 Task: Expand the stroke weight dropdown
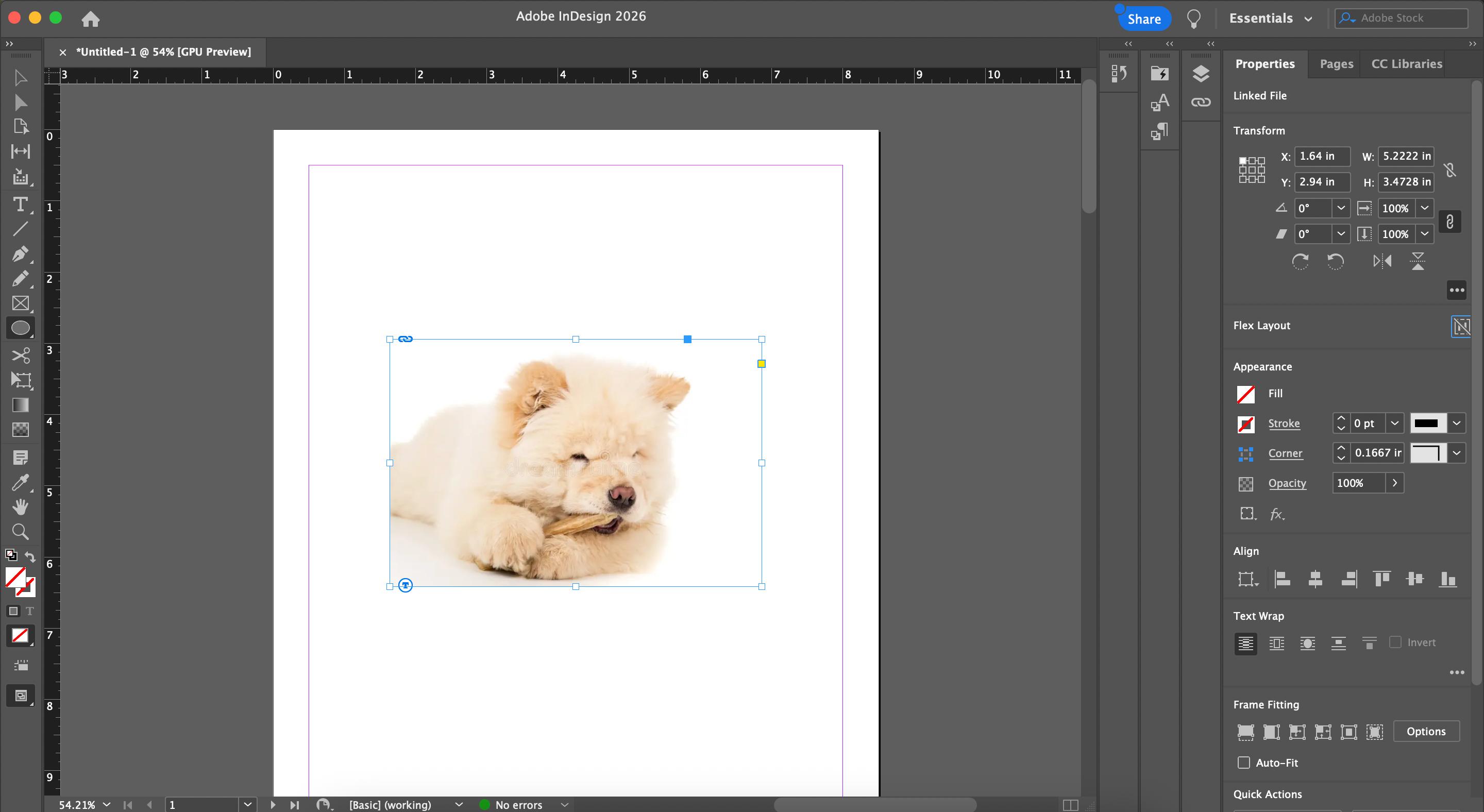coord(1394,424)
